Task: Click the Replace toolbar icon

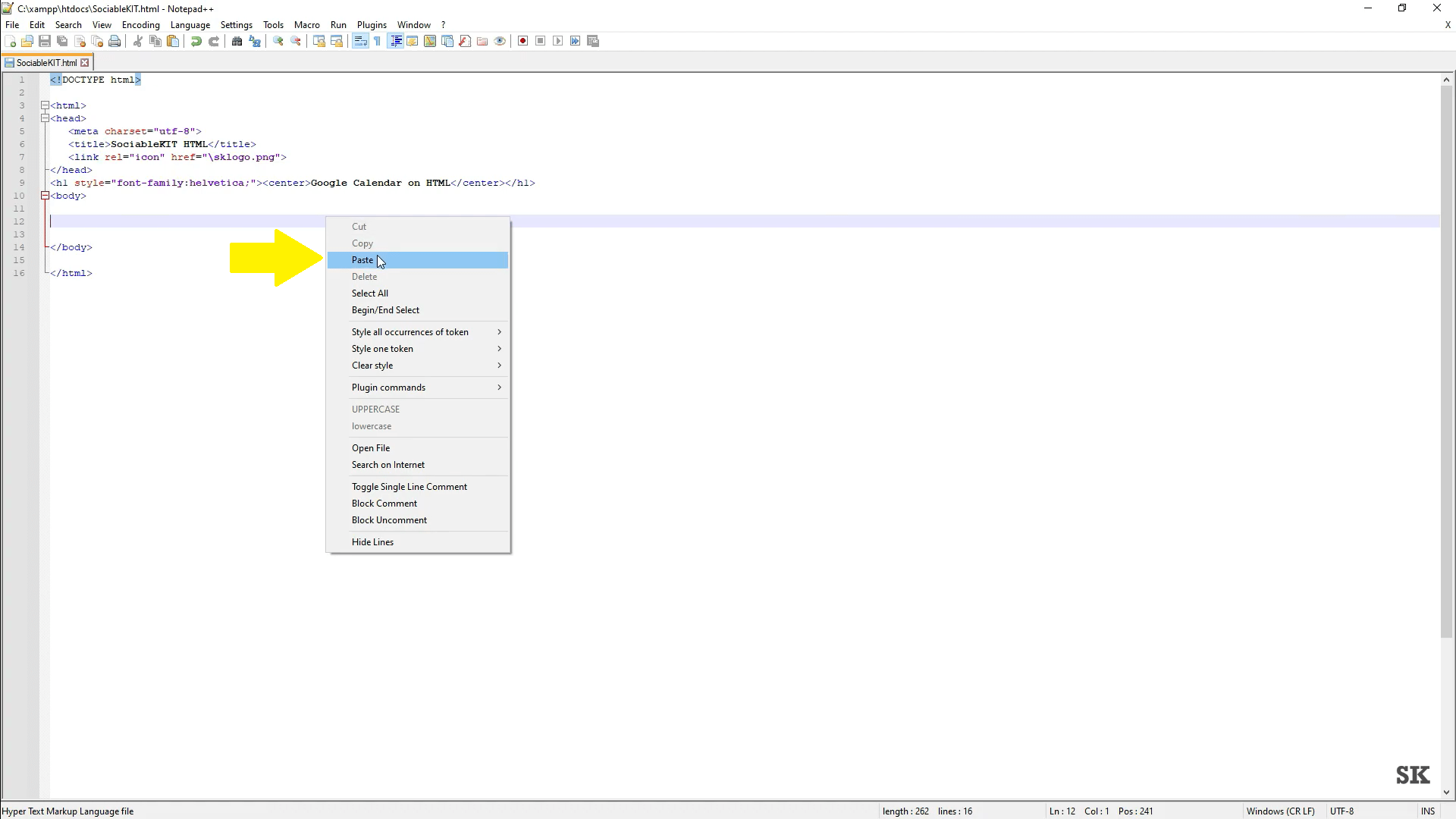Action: [255, 41]
